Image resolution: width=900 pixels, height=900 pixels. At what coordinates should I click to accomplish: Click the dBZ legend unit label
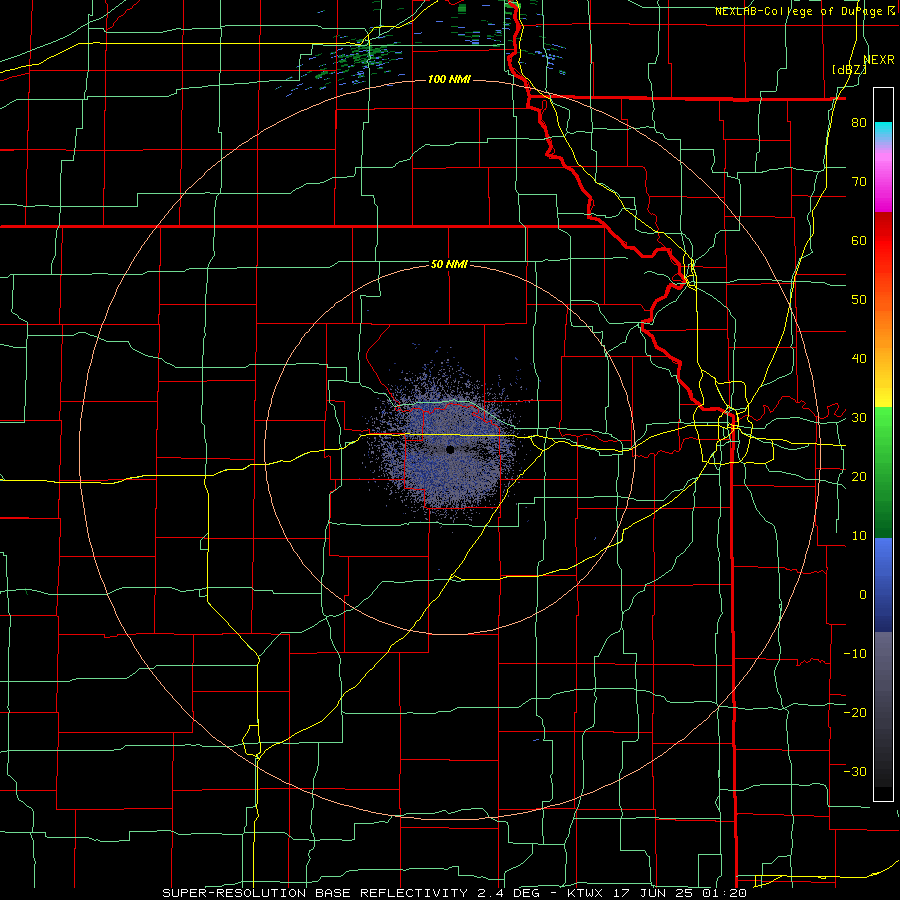tap(849, 70)
